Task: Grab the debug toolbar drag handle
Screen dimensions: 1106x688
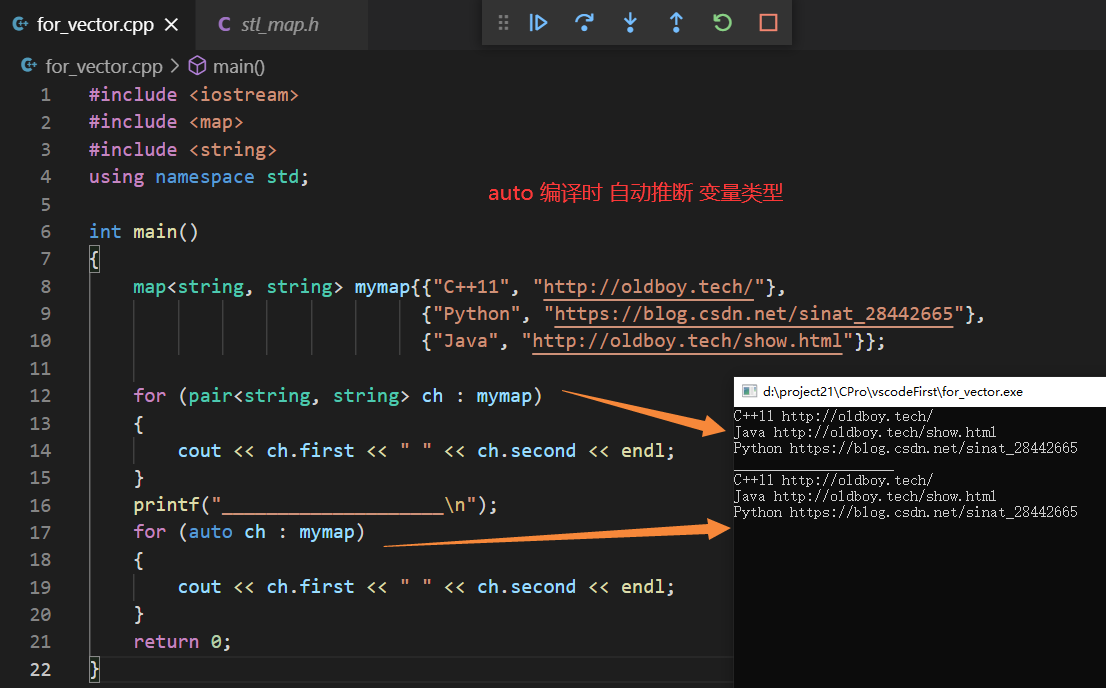Action: click(503, 23)
